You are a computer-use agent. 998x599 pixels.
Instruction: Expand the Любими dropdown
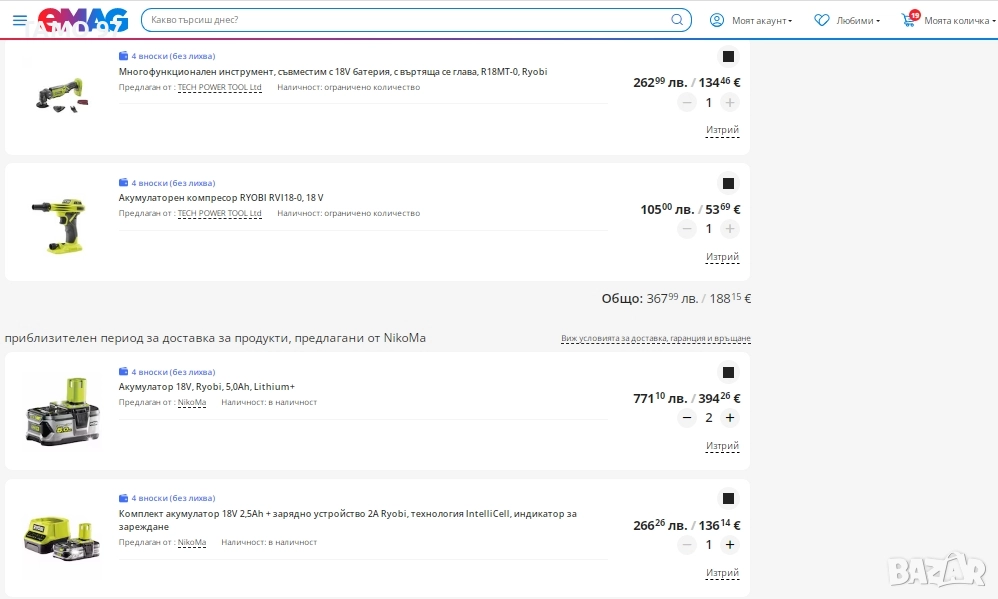click(x=858, y=20)
